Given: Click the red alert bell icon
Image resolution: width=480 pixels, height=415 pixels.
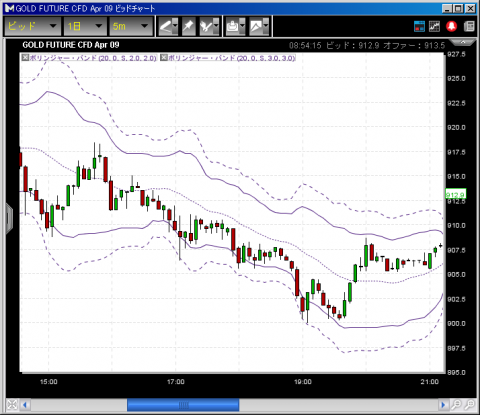Looking at the screenshot, I should tap(452, 26).
